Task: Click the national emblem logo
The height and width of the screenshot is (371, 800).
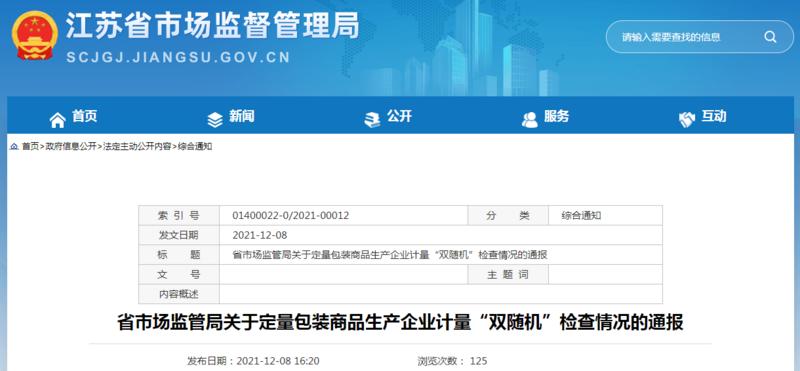Action: coord(34,35)
